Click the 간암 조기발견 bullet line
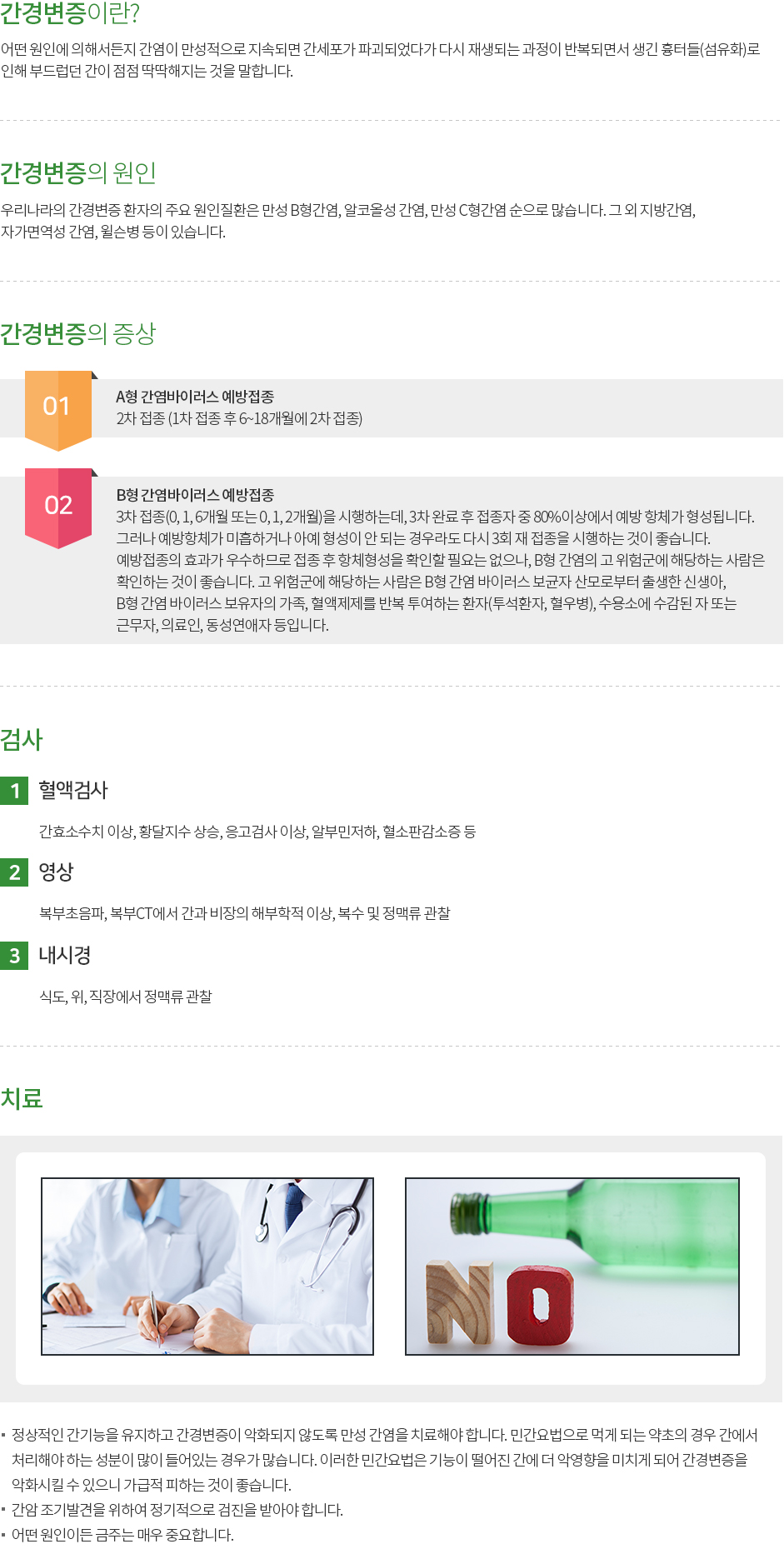This screenshot has height=1549, width=784. (177, 1509)
